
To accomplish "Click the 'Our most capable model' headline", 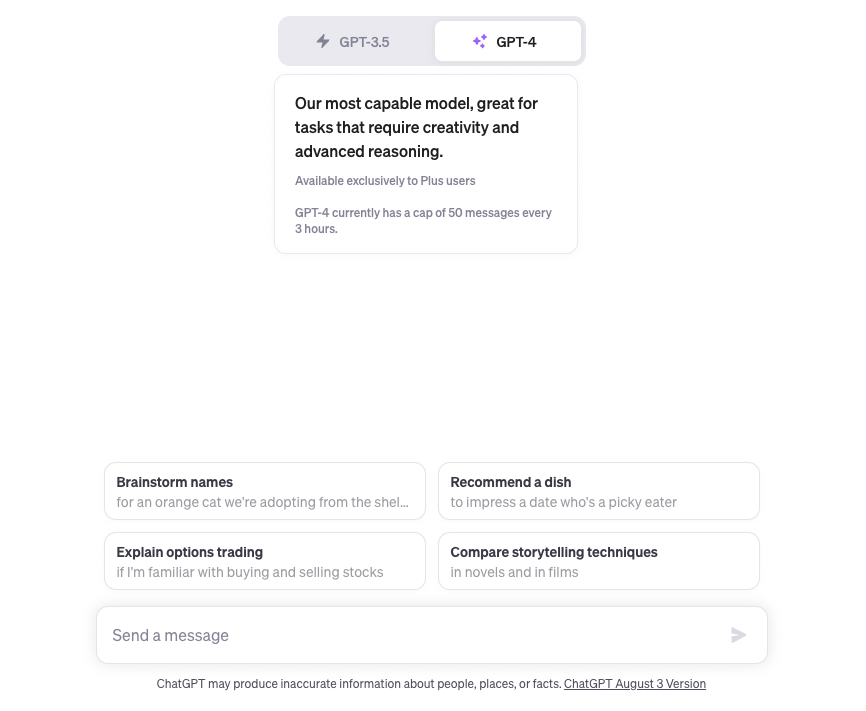I will click(x=416, y=127).
